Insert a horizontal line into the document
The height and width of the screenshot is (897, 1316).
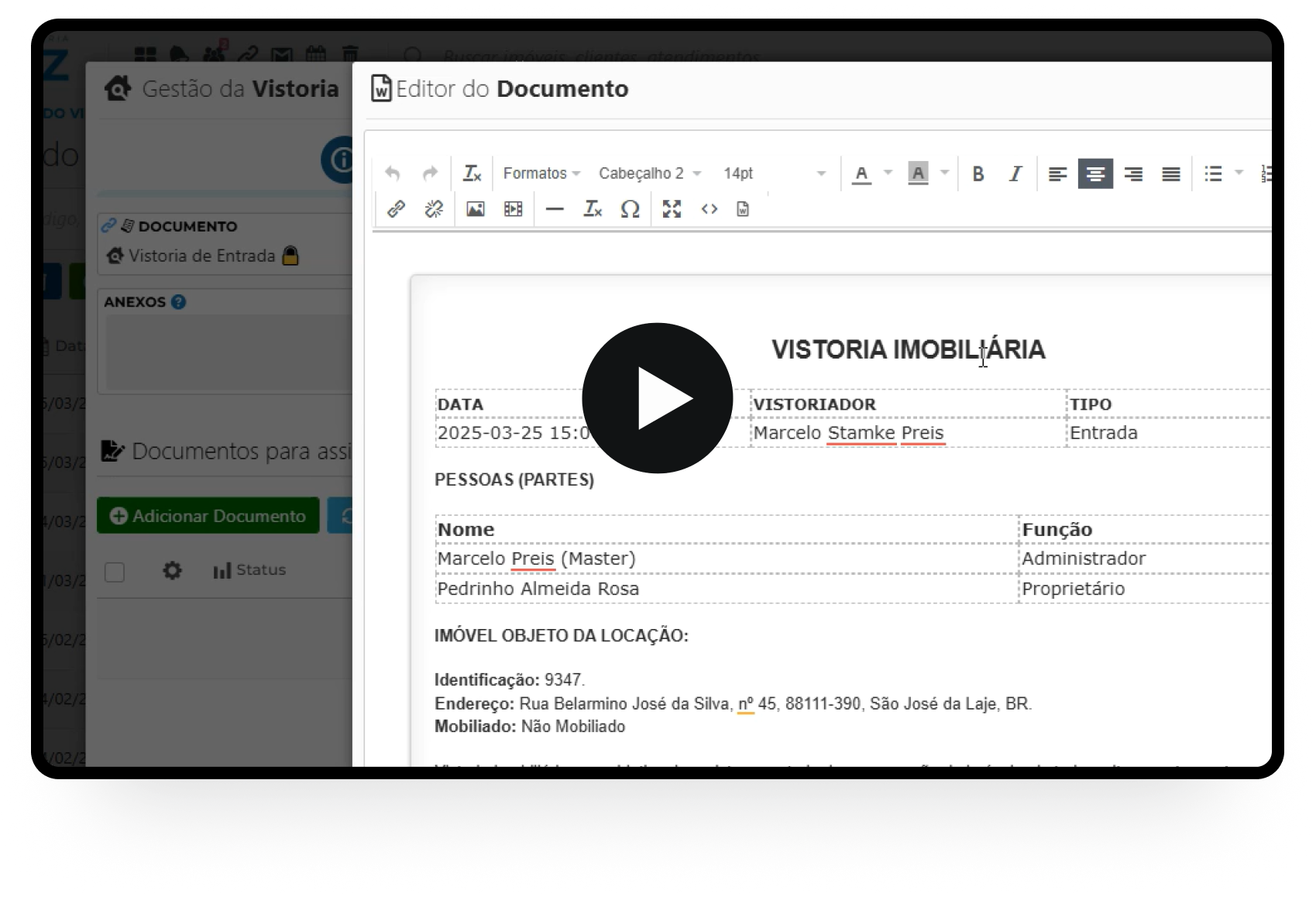point(555,208)
